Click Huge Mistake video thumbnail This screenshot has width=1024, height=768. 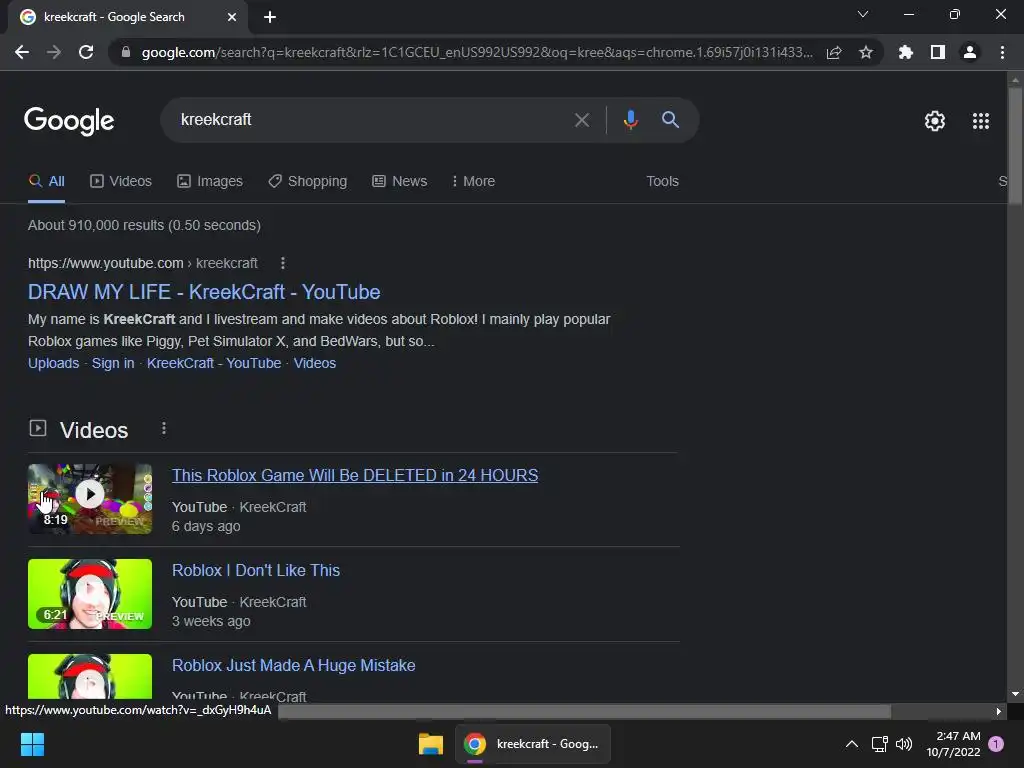(90, 677)
